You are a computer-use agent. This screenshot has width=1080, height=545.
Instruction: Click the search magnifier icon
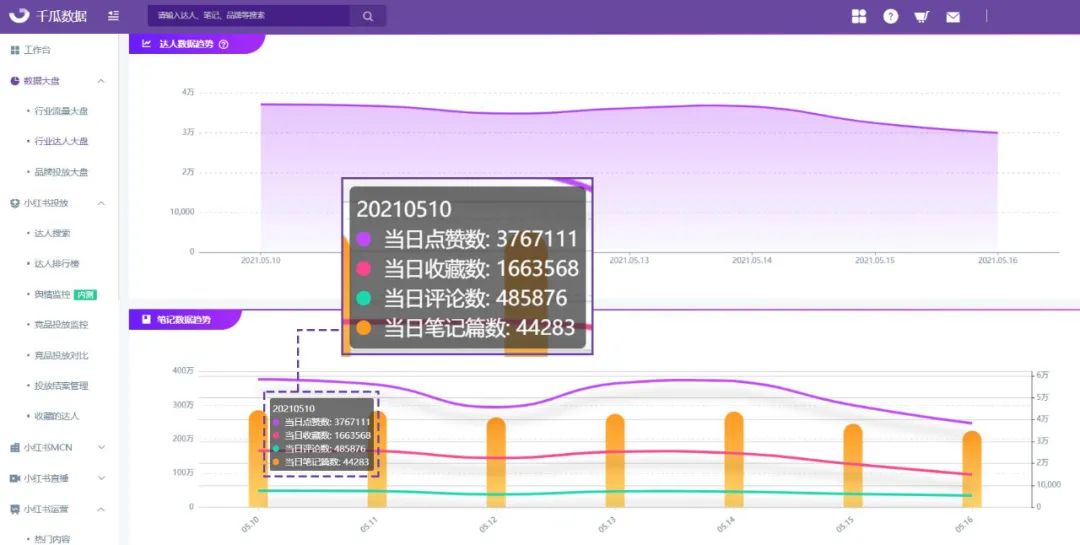368,16
